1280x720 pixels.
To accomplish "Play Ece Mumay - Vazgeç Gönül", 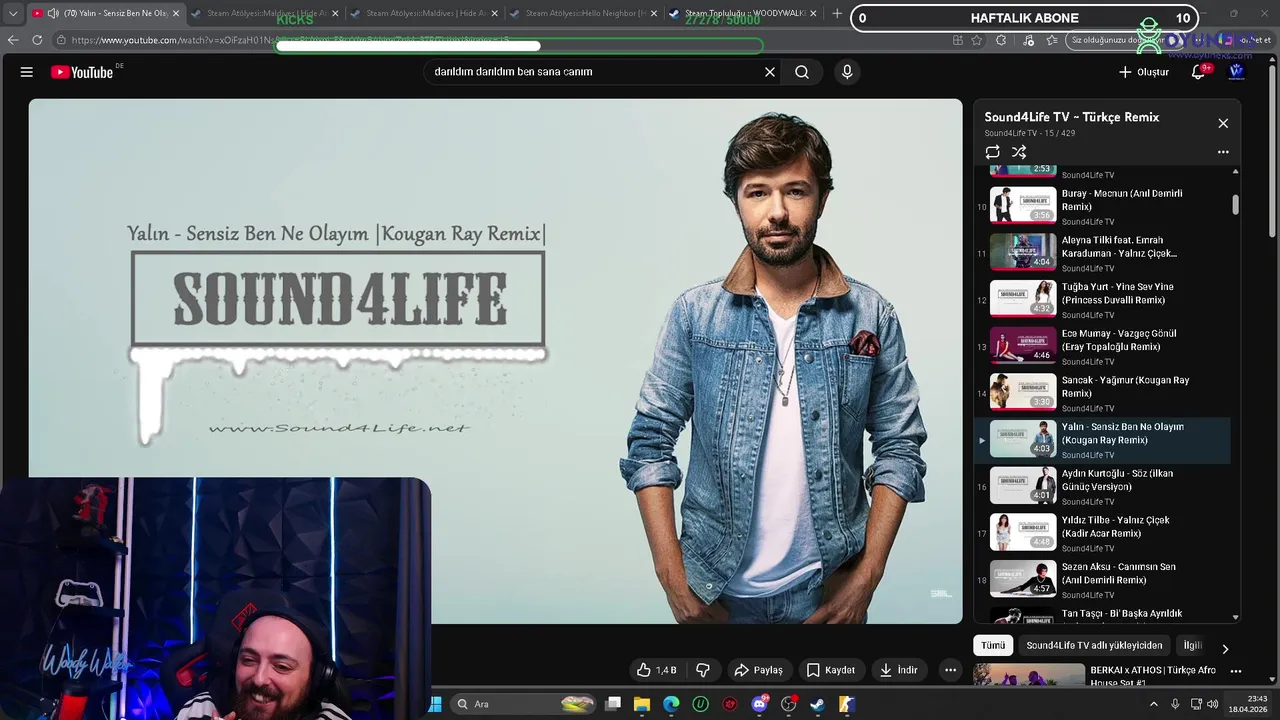I will coord(1102,346).
